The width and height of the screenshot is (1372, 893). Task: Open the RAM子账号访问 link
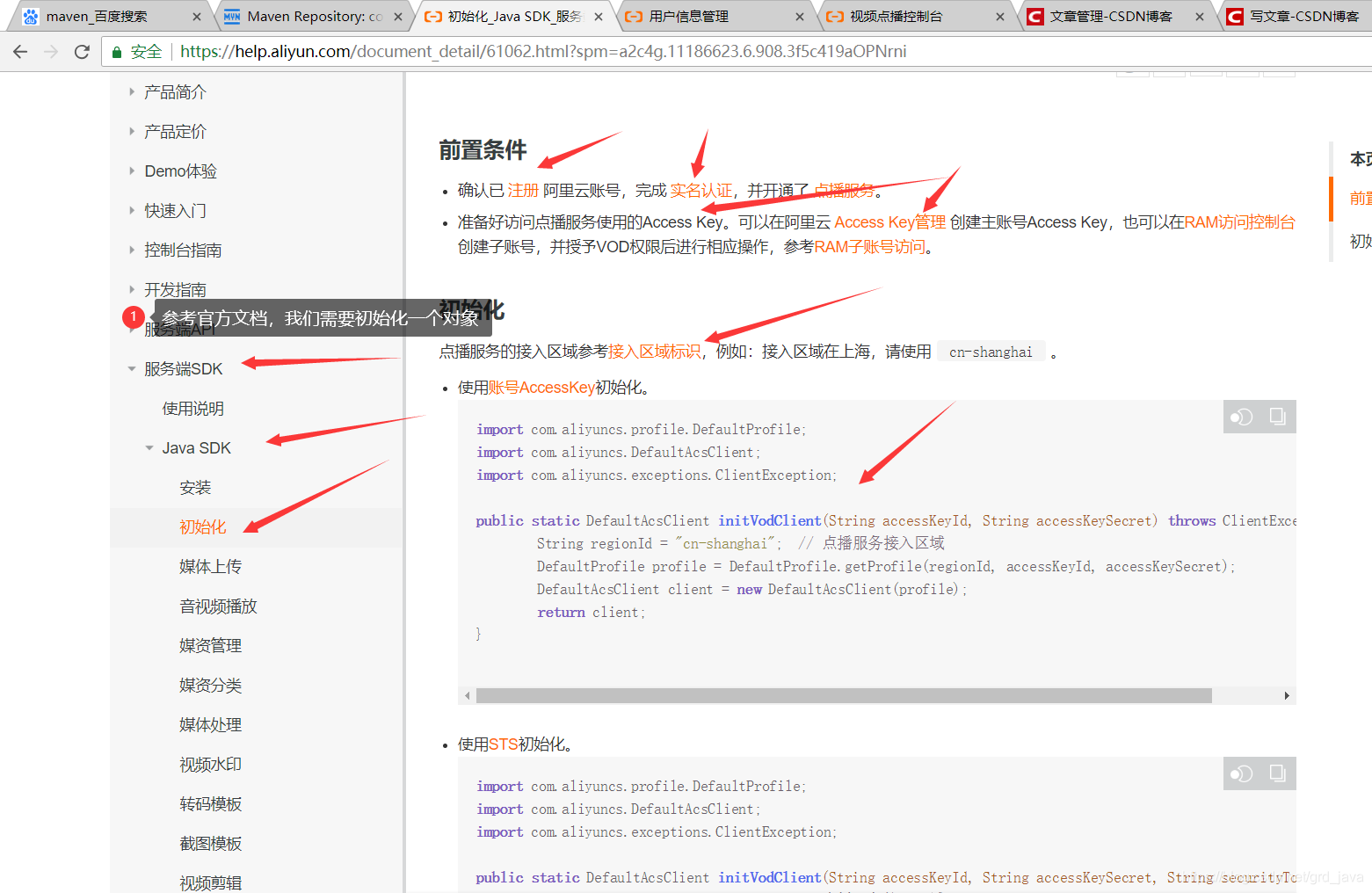coord(869,247)
